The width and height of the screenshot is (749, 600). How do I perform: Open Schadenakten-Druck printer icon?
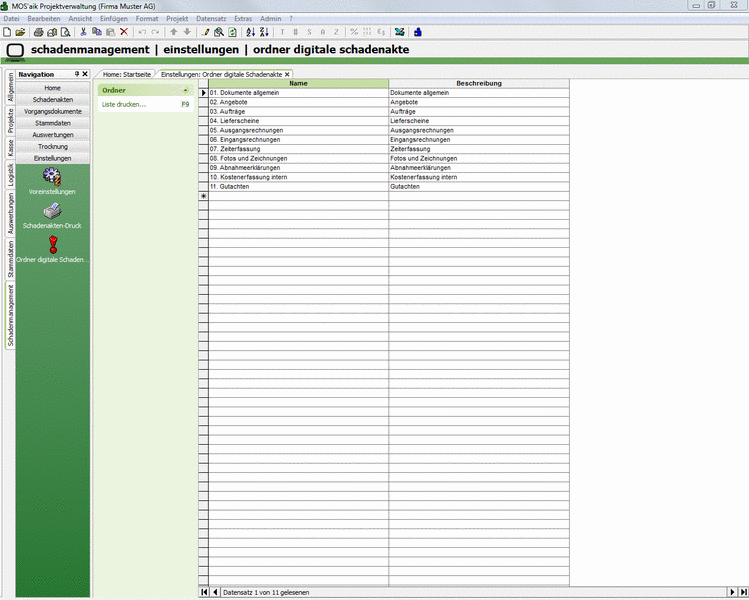(x=52, y=211)
